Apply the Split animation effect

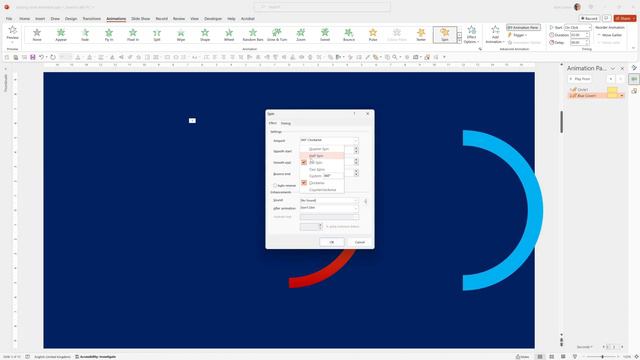pos(157,35)
